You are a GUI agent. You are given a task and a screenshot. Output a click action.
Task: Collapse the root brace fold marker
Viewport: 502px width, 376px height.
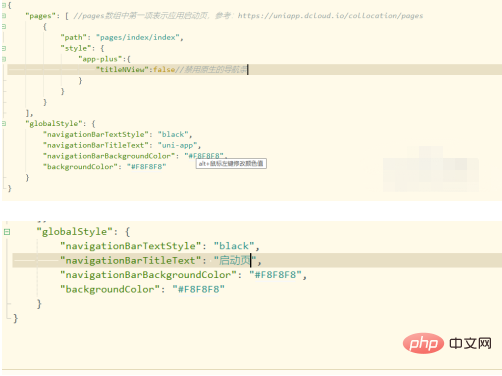coord(4,5)
